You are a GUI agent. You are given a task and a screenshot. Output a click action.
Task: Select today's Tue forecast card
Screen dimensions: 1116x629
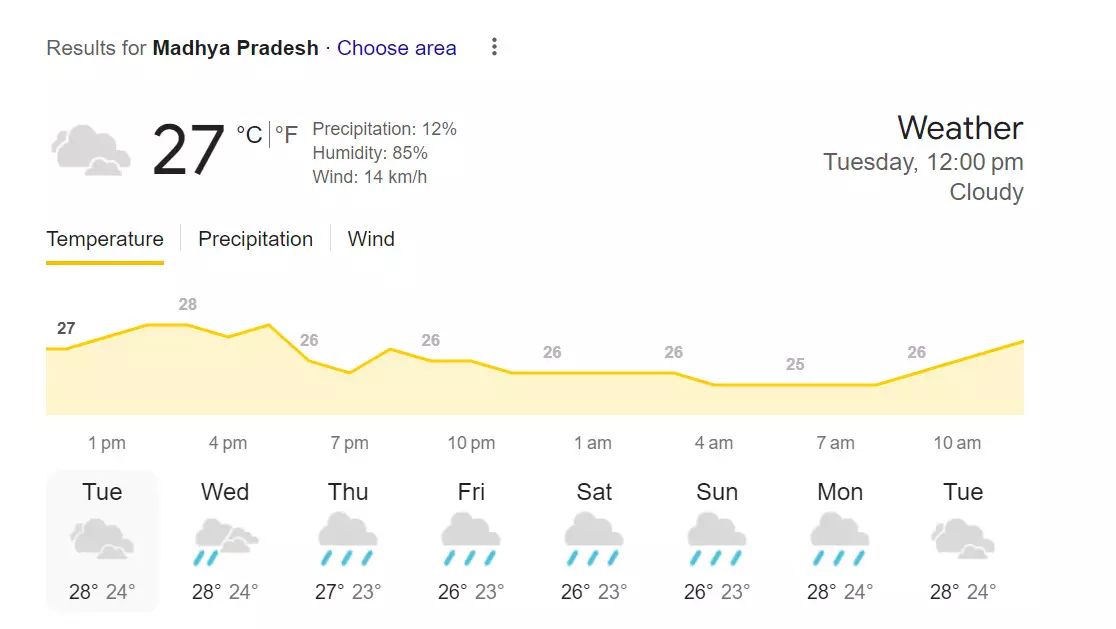[102, 540]
